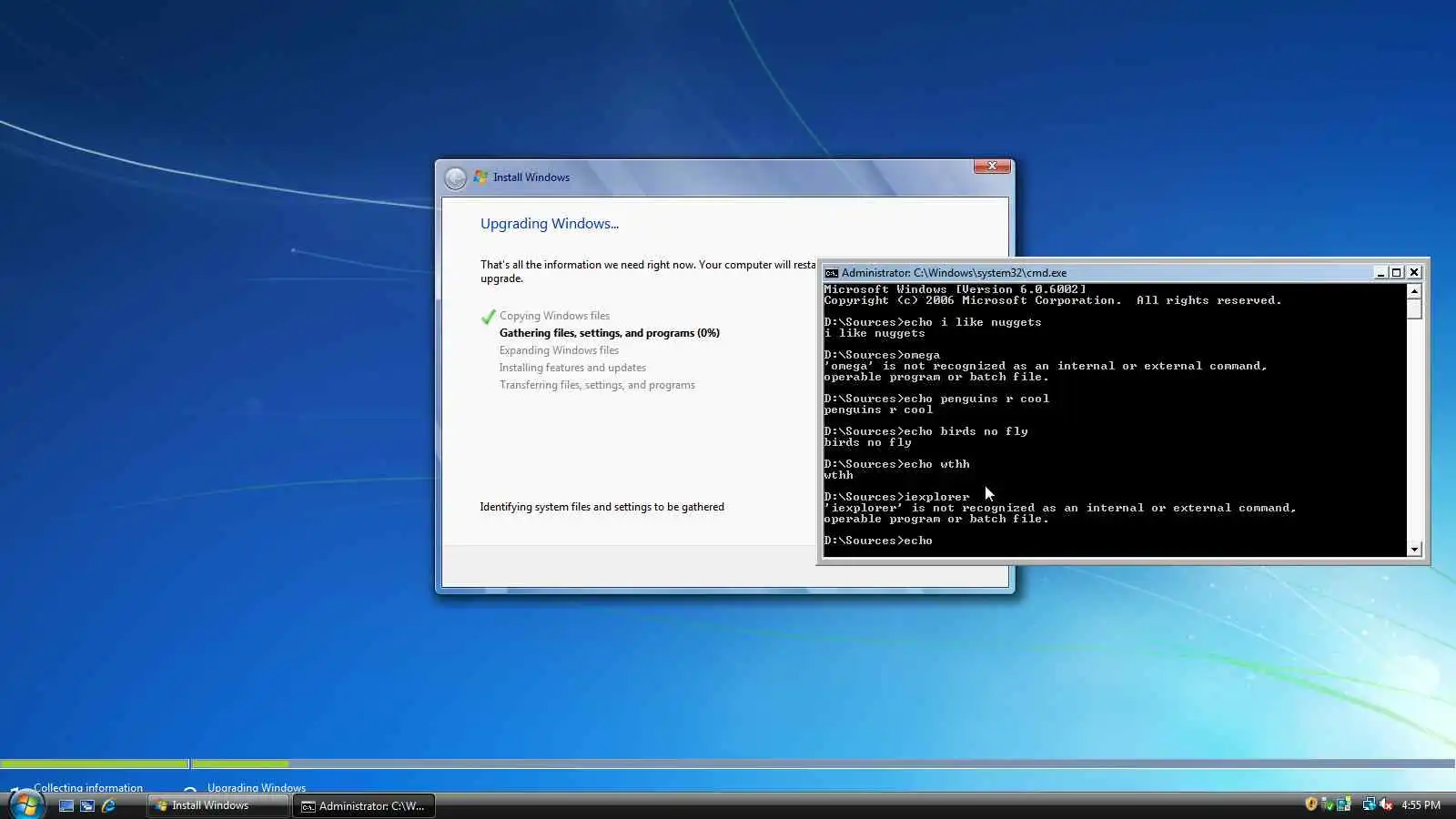1456x819 pixels.
Task: Close the Administrator cmd.exe window
Action: coord(1414,273)
